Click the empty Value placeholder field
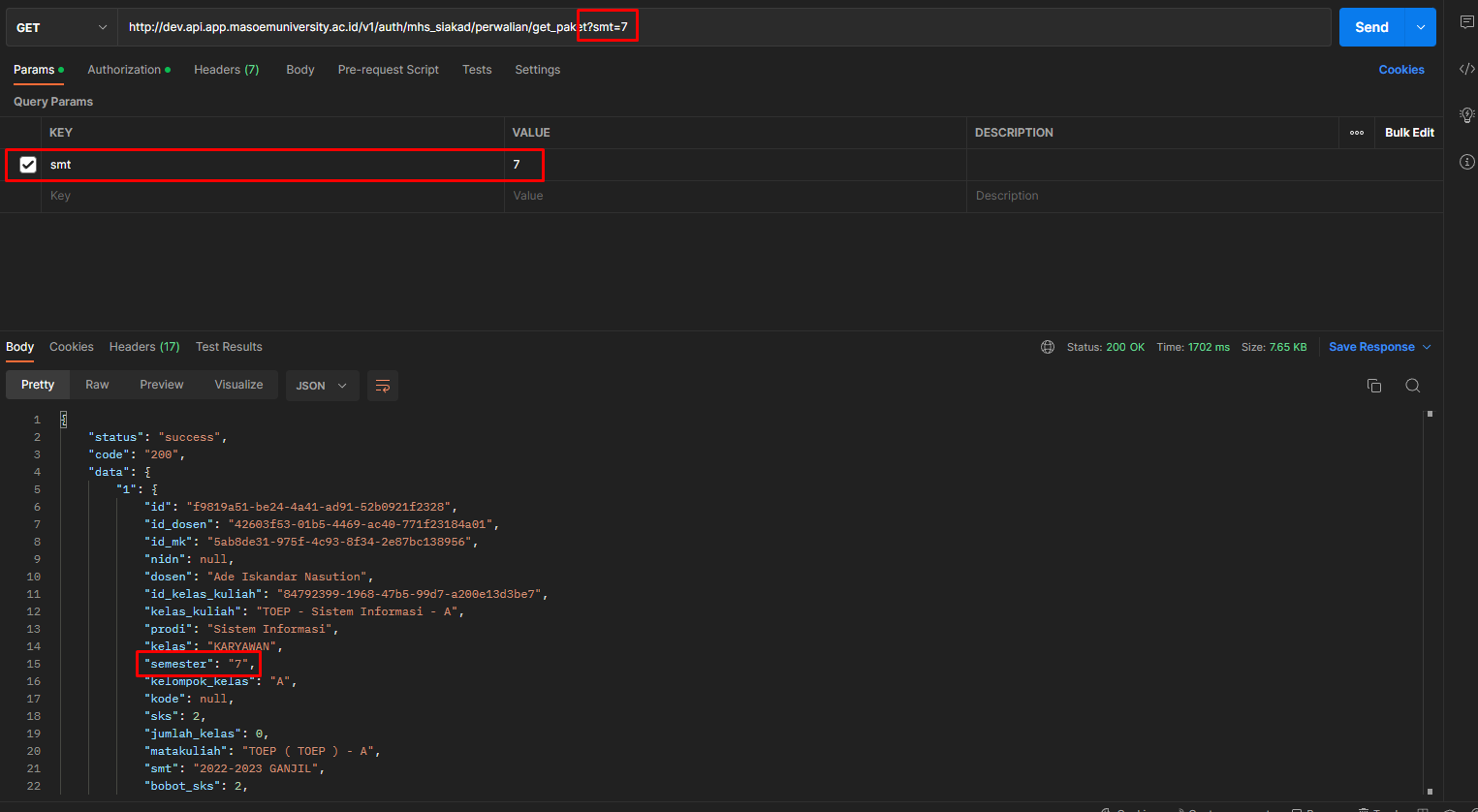Screen dimensions: 1478x812 (x=735, y=196)
